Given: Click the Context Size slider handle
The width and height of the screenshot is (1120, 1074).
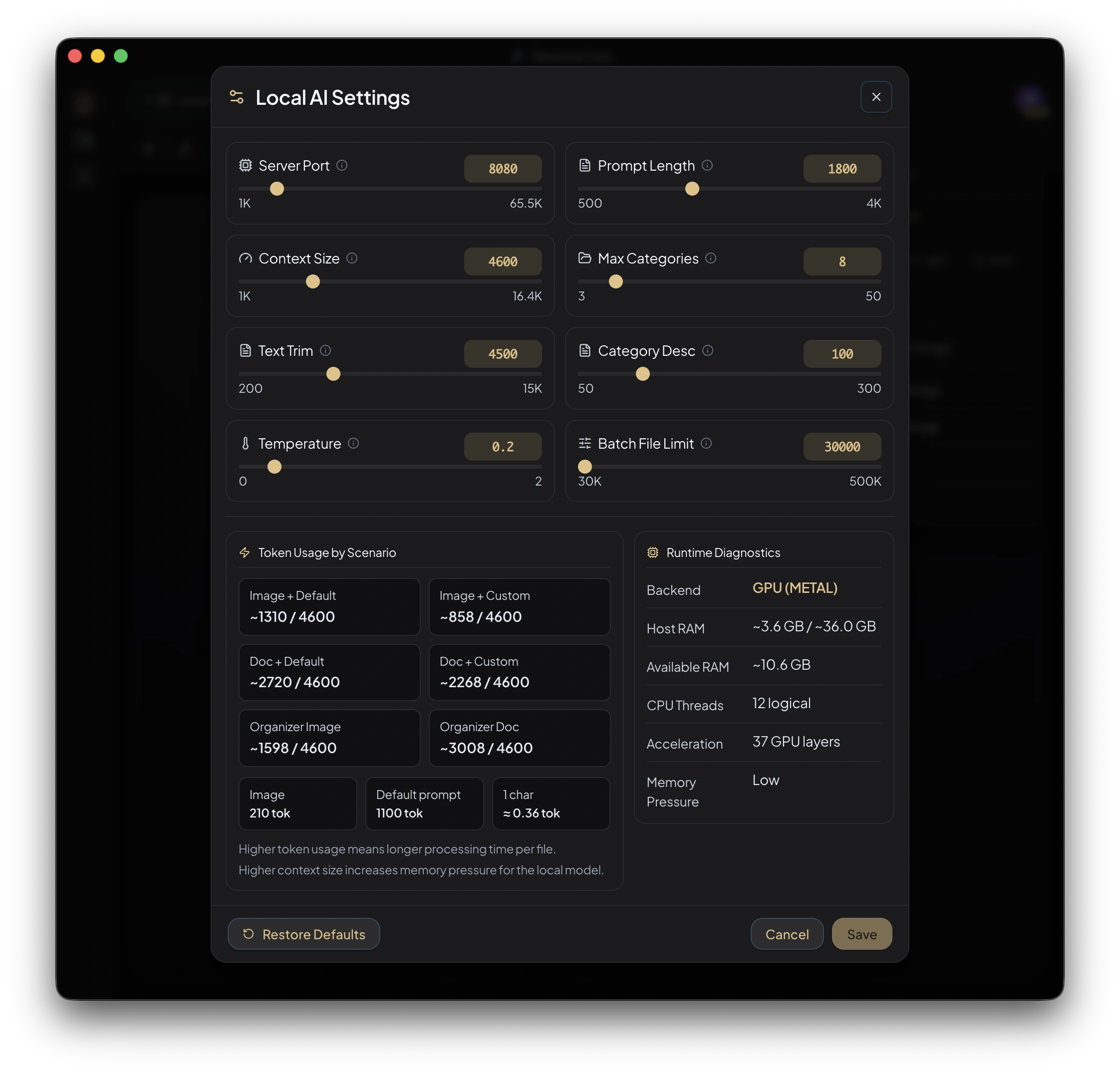Looking at the screenshot, I should click(x=312, y=281).
